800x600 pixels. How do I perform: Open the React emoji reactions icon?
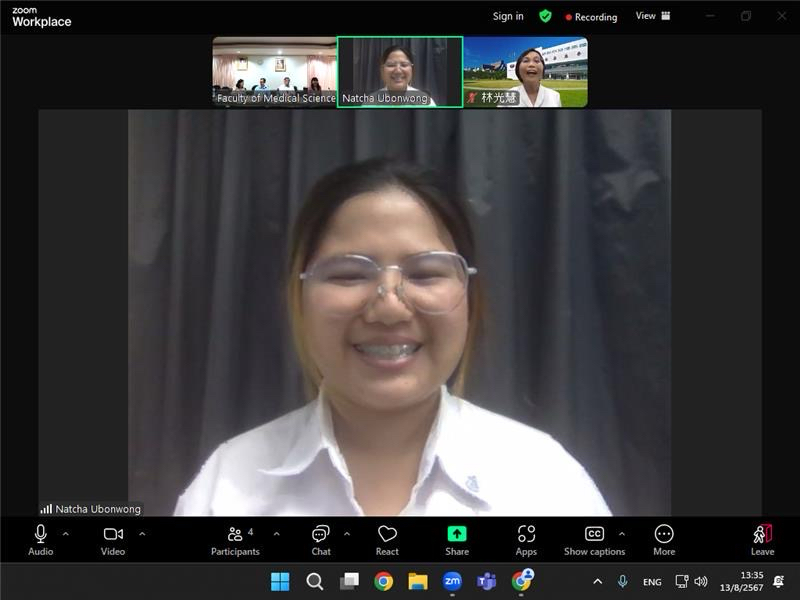(387, 535)
